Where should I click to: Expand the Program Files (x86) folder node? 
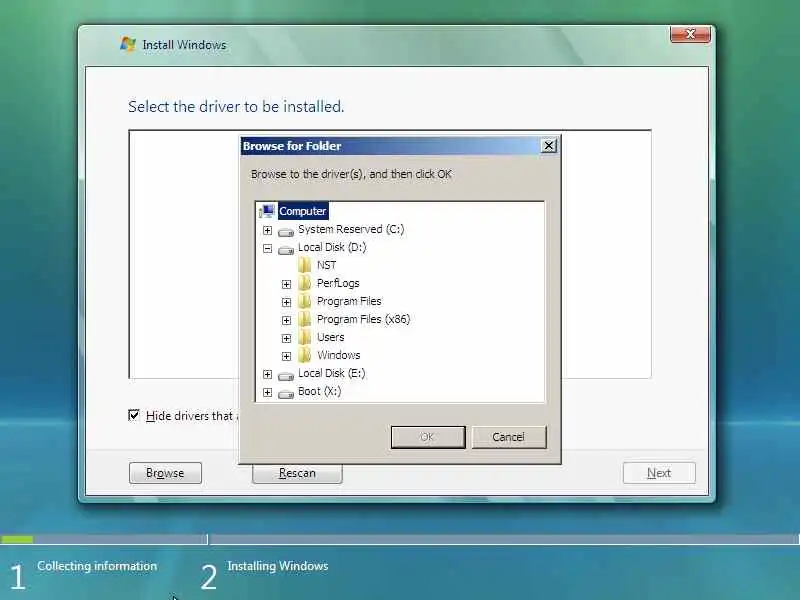click(x=286, y=320)
